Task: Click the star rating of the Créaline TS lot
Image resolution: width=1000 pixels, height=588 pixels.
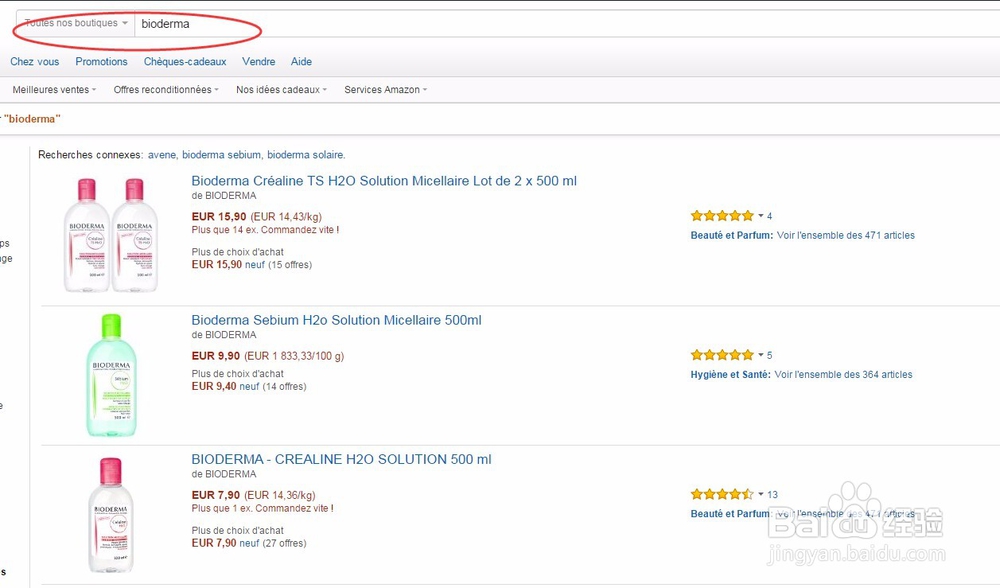Action: 721,216
